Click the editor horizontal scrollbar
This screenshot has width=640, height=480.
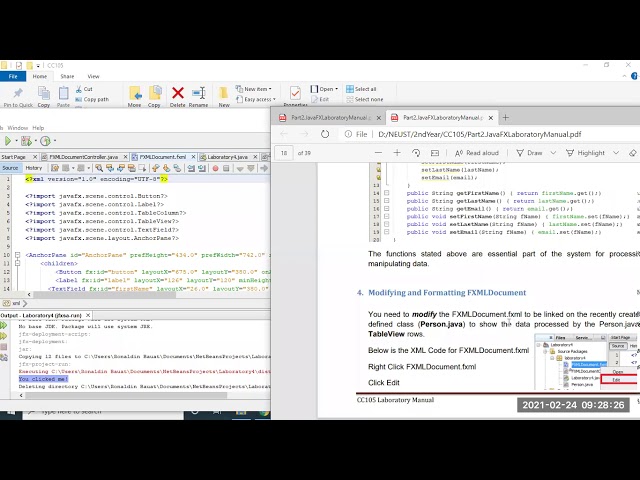pyautogui.click(x=104, y=294)
